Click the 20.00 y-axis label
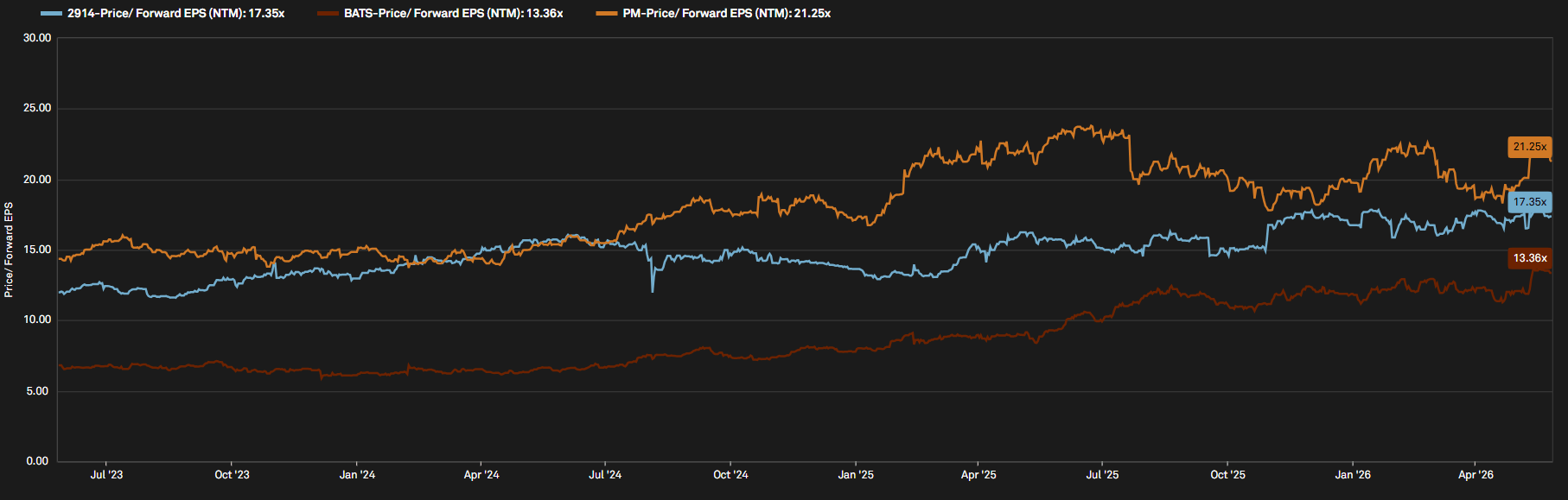 [x=37, y=180]
